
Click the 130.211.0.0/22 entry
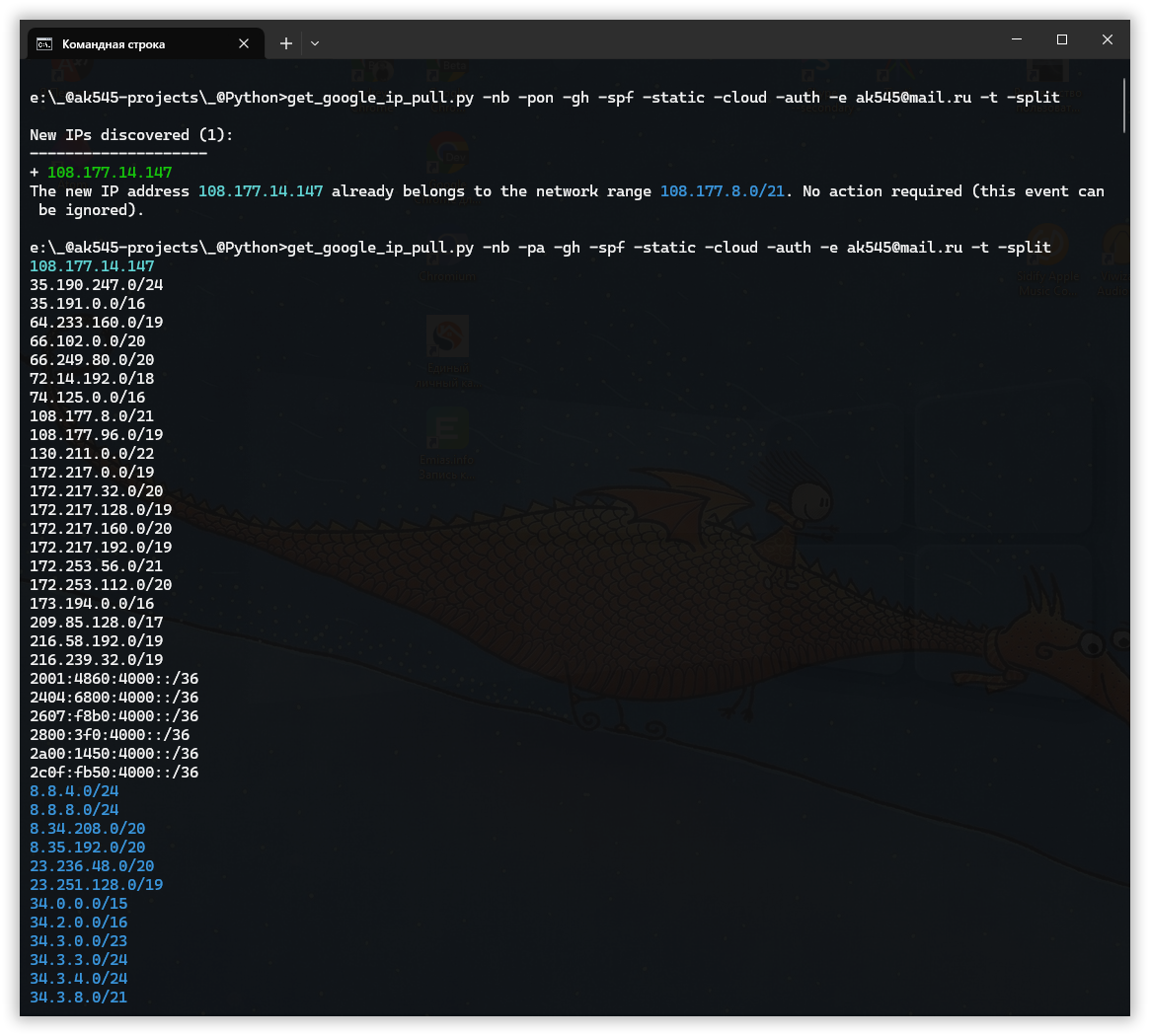click(92, 454)
